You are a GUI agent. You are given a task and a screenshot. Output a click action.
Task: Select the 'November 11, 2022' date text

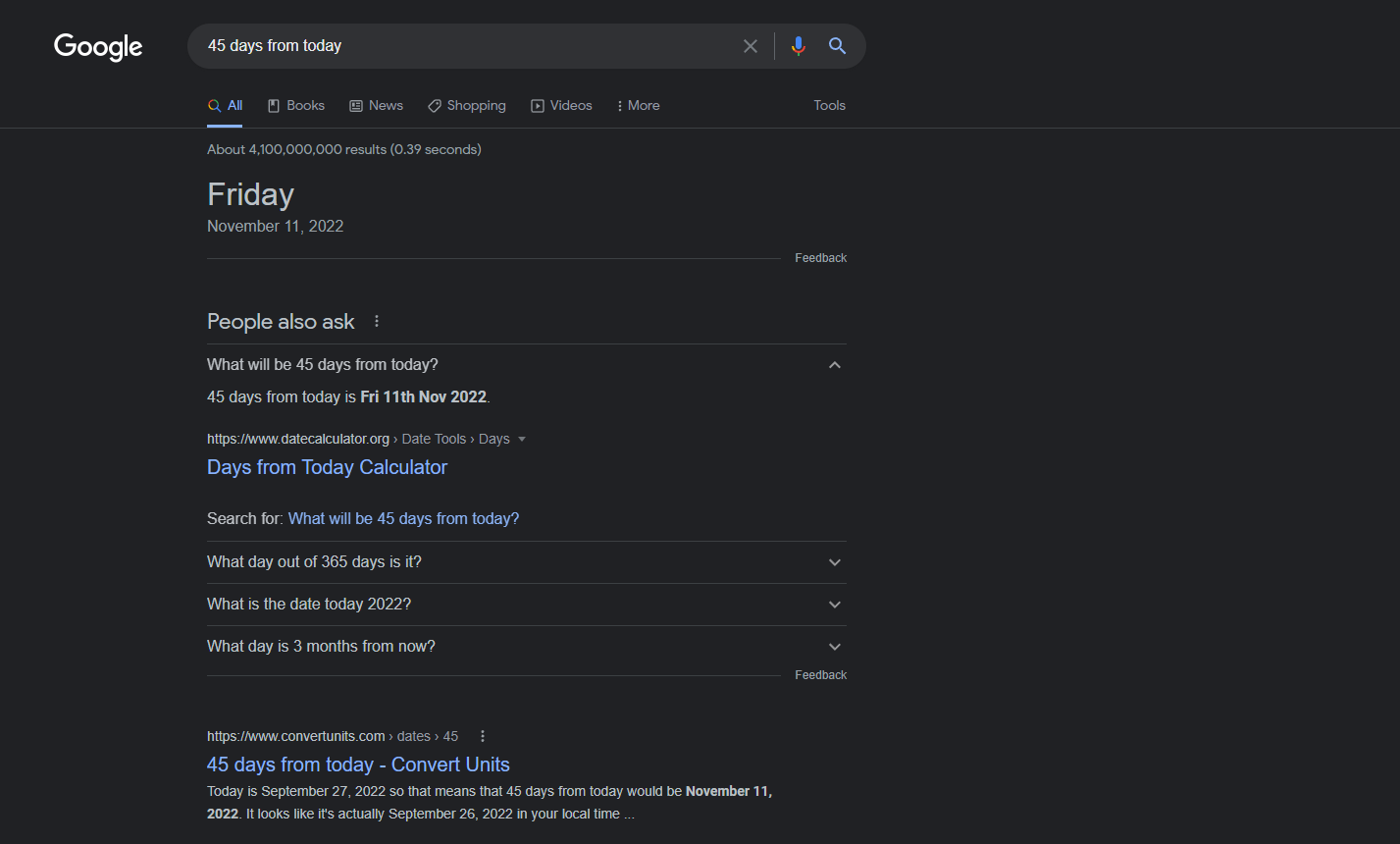coord(275,226)
